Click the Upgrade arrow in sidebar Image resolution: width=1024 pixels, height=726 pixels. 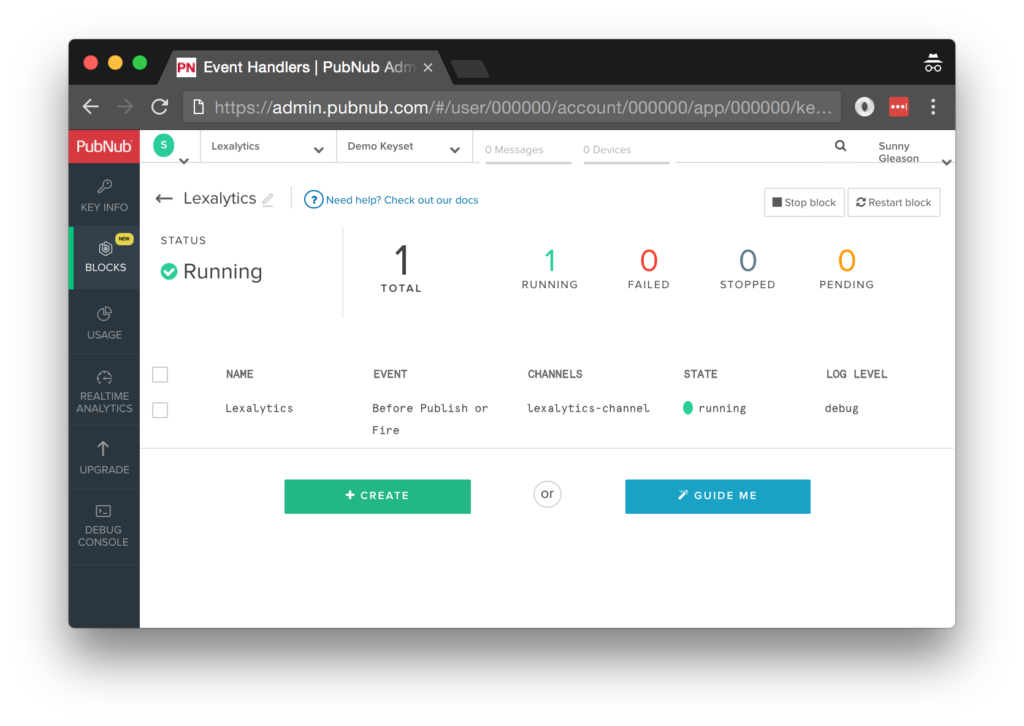point(104,457)
